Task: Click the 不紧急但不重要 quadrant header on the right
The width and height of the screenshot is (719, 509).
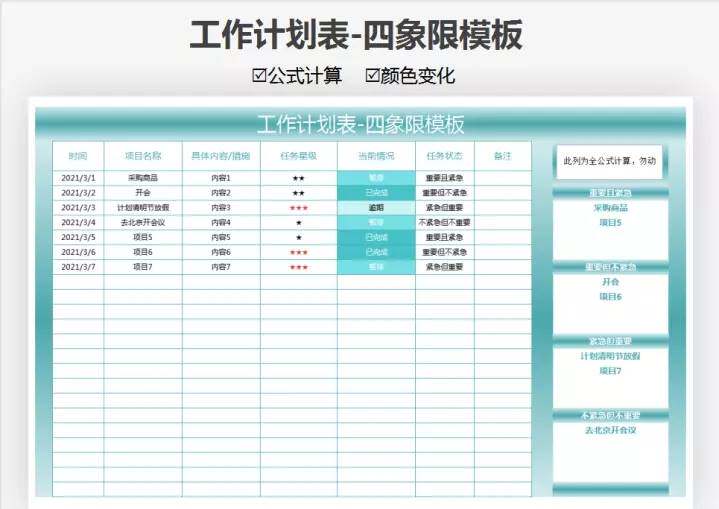Action: (610, 415)
